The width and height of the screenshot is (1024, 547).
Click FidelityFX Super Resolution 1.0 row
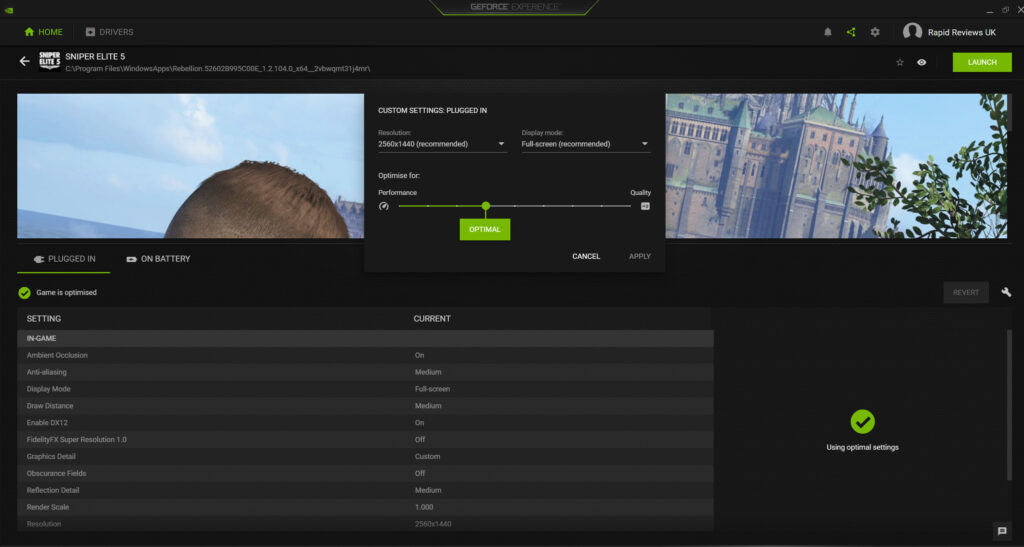(365, 440)
